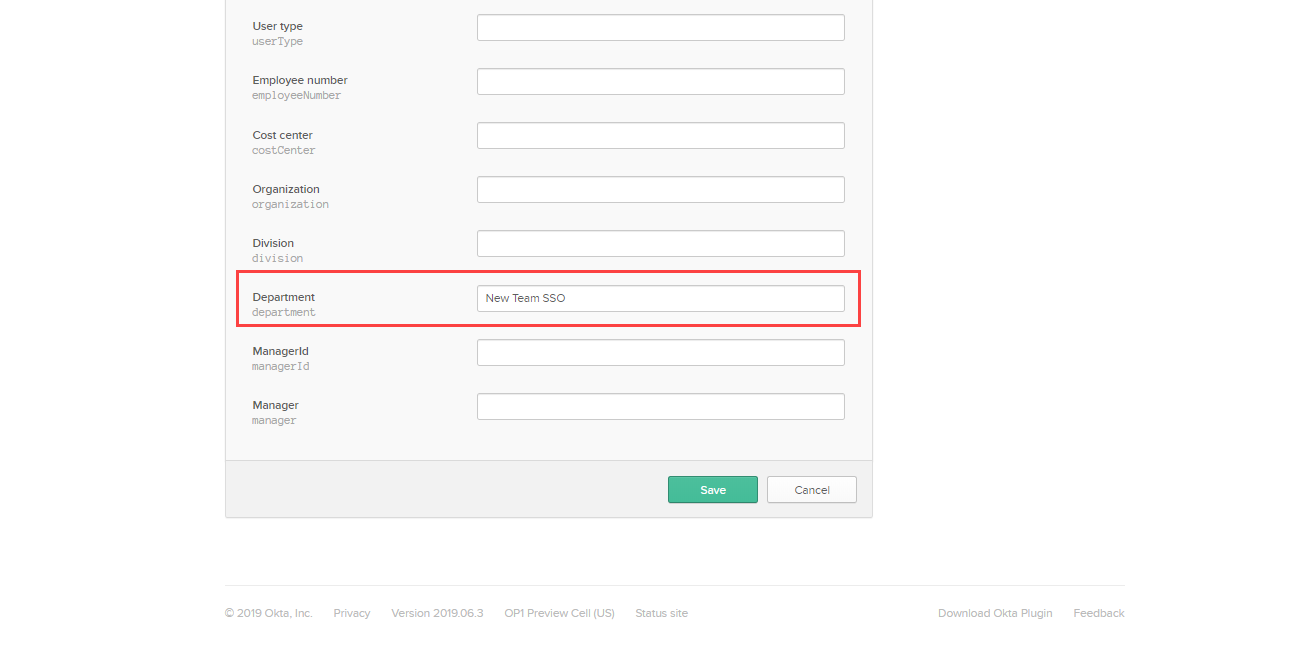The height and width of the screenshot is (667, 1306).
Task: Click the 2019 Okta, Inc. copyright text
Action: pyautogui.click(x=268, y=612)
